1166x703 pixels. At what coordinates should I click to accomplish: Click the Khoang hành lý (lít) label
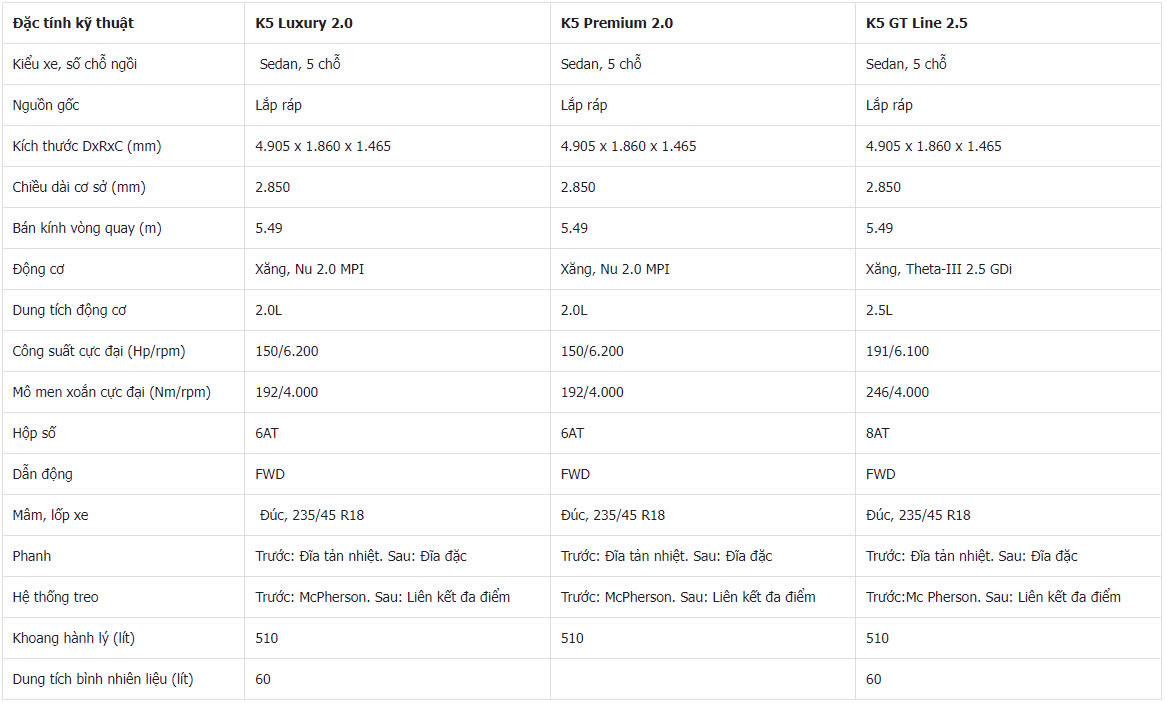(x=74, y=638)
